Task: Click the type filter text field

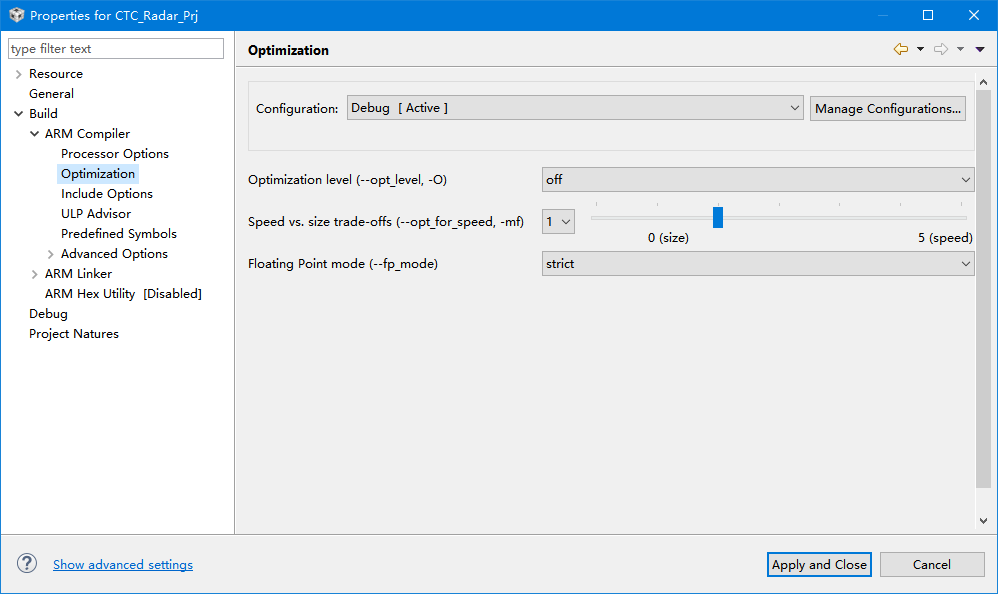Action: pyautogui.click(x=116, y=49)
